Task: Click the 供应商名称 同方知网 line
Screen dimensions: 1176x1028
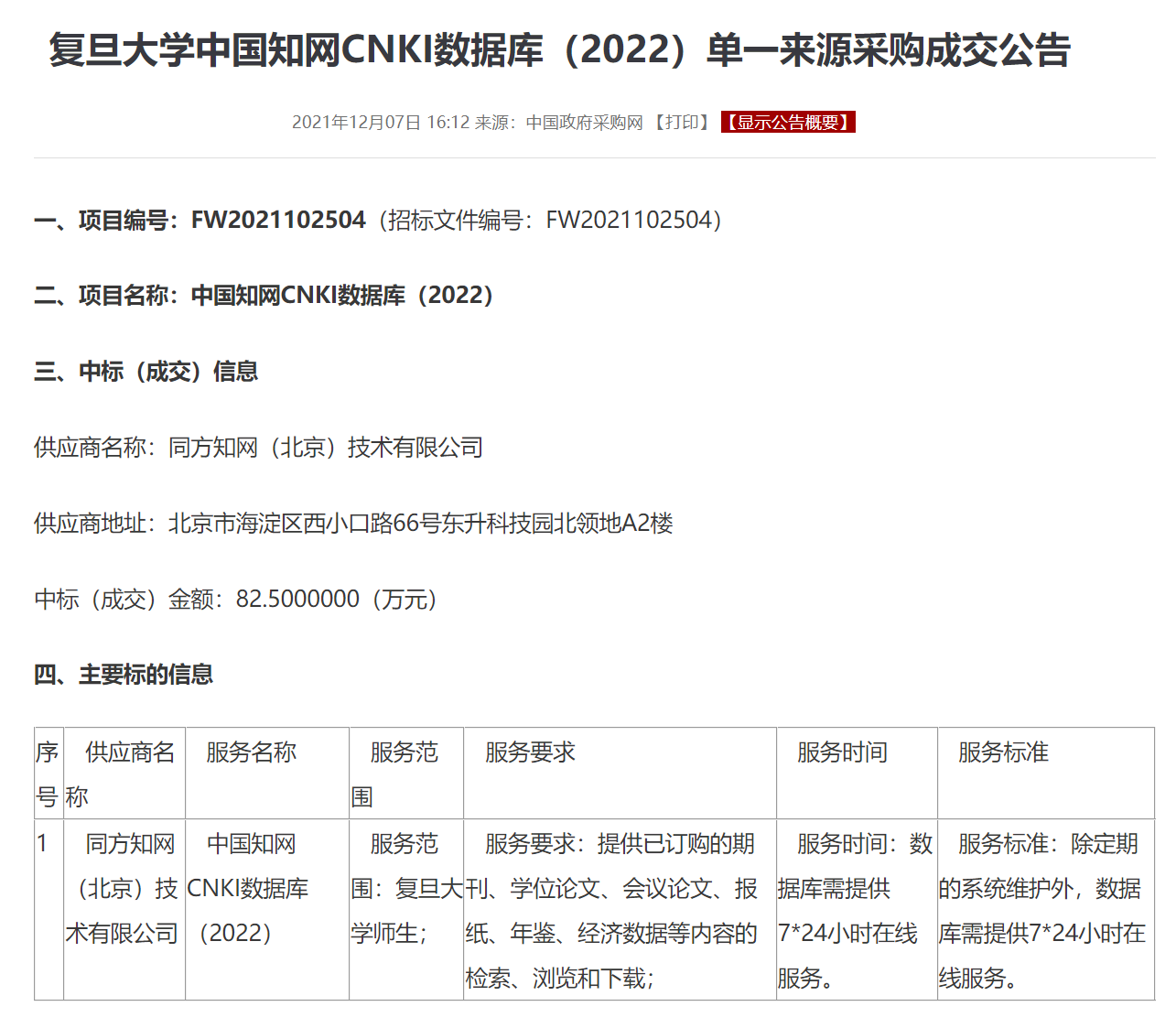Action: point(259,448)
